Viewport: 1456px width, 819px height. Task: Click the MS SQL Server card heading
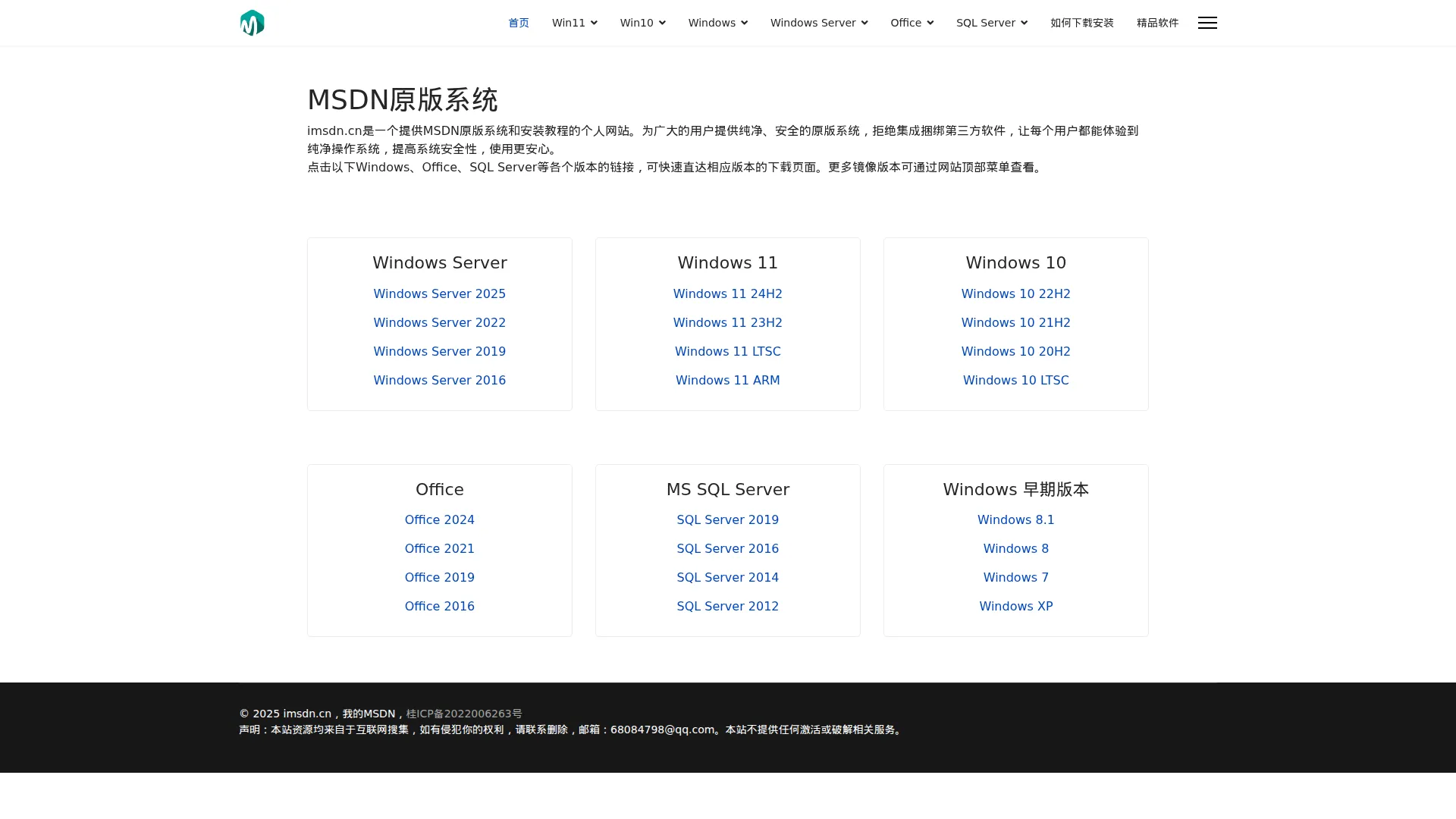click(x=728, y=490)
